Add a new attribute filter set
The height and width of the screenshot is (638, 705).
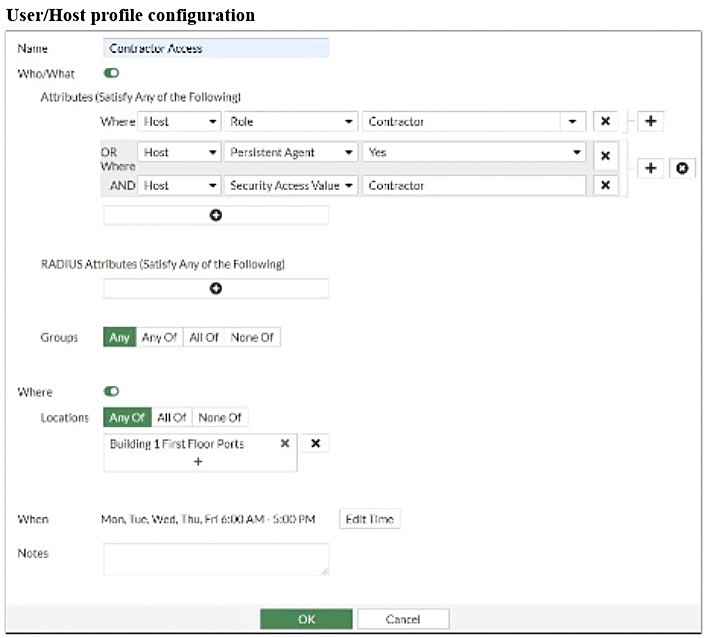(215, 215)
